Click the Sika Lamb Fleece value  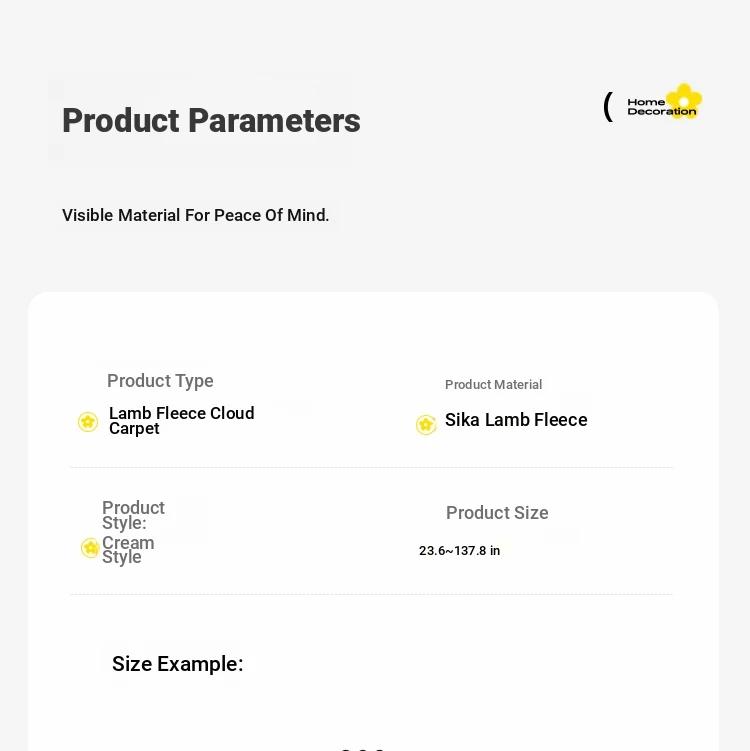(x=516, y=420)
